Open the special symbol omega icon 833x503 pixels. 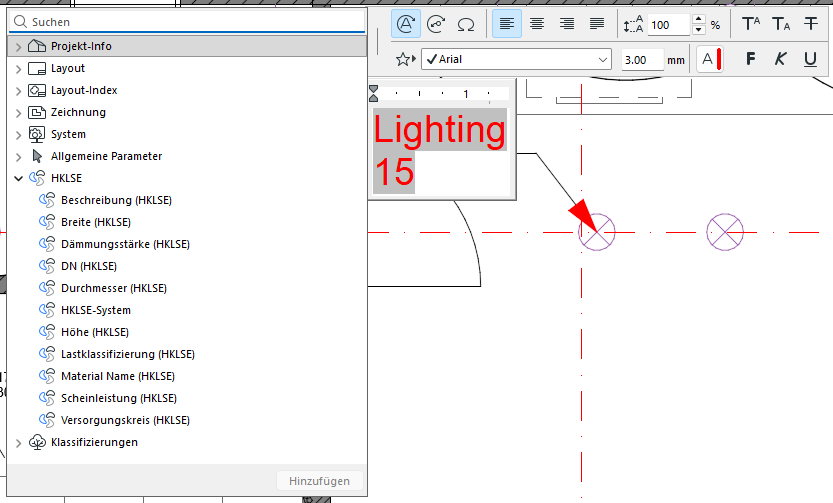466,24
